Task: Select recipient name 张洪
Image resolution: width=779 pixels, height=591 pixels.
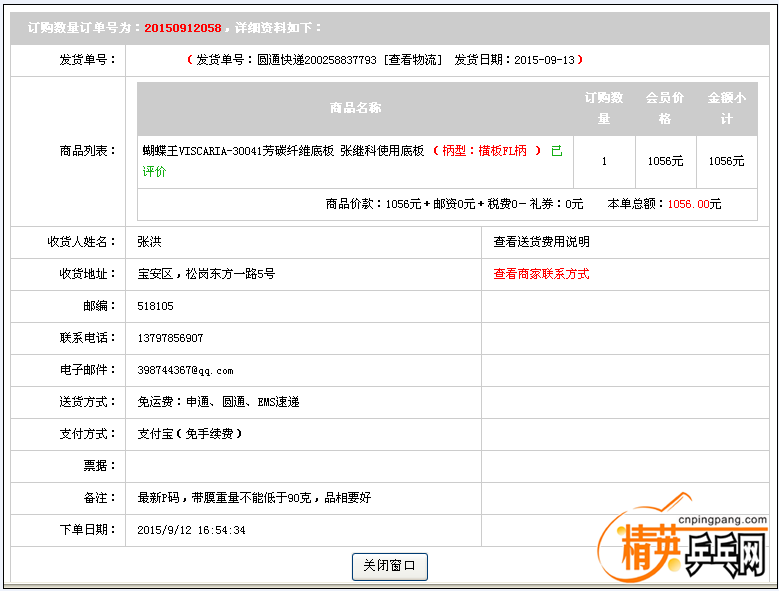Action: (x=150, y=242)
